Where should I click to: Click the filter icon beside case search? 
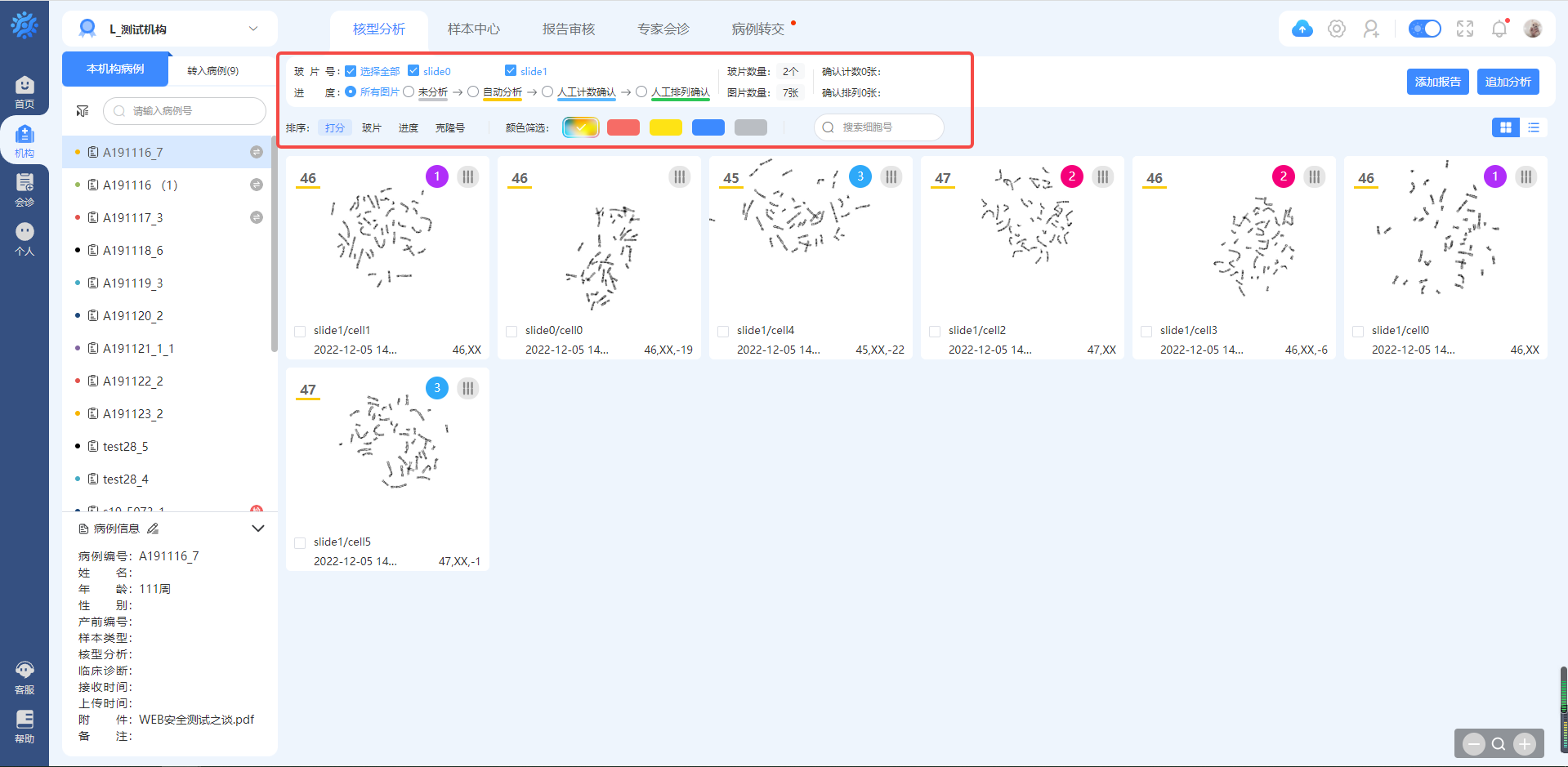[83, 111]
